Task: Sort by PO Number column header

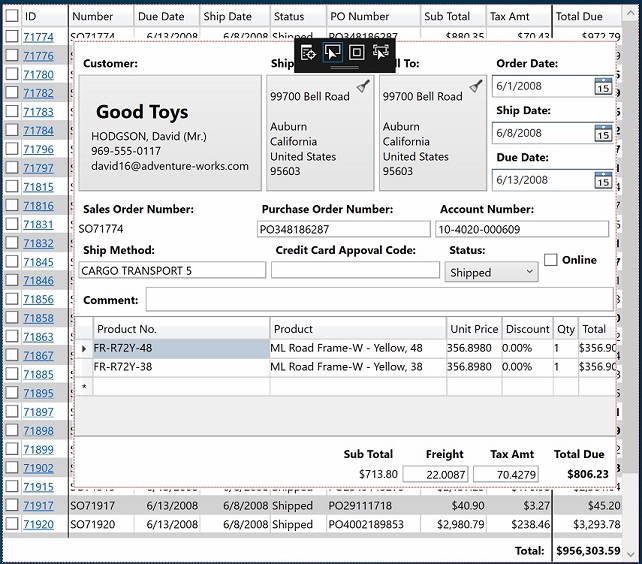Action: coord(373,16)
